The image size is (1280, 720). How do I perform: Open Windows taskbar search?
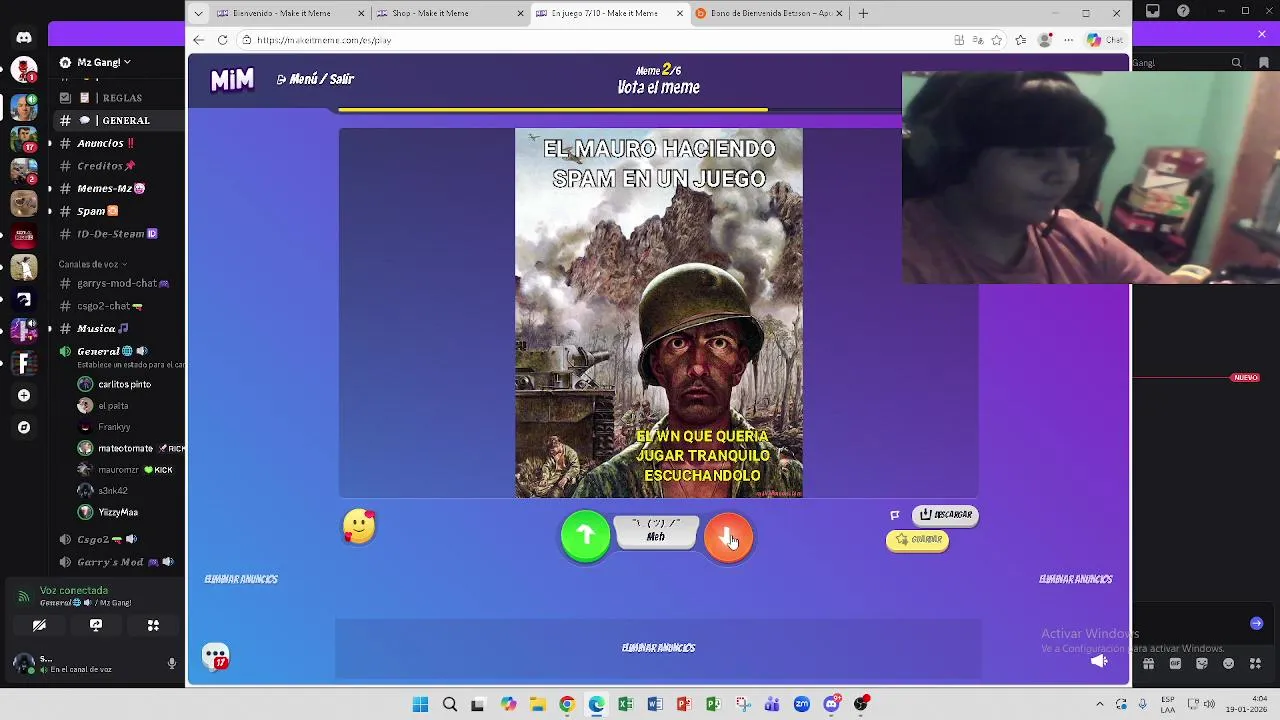tap(450, 705)
